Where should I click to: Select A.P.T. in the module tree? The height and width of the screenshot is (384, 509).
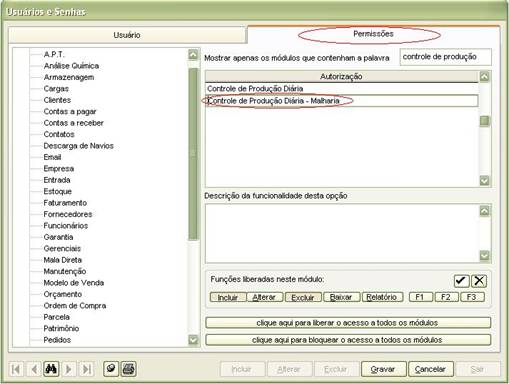pos(54,54)
